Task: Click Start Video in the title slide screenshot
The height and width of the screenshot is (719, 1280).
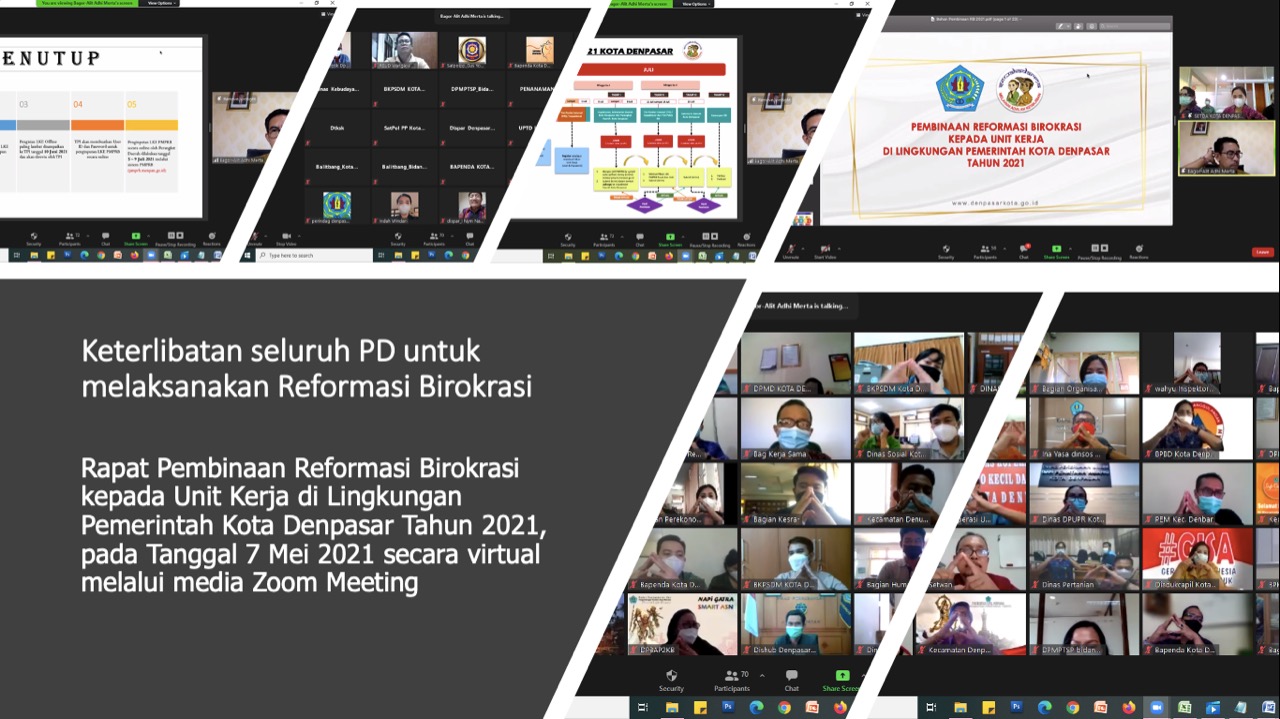Action: [825, 251]
